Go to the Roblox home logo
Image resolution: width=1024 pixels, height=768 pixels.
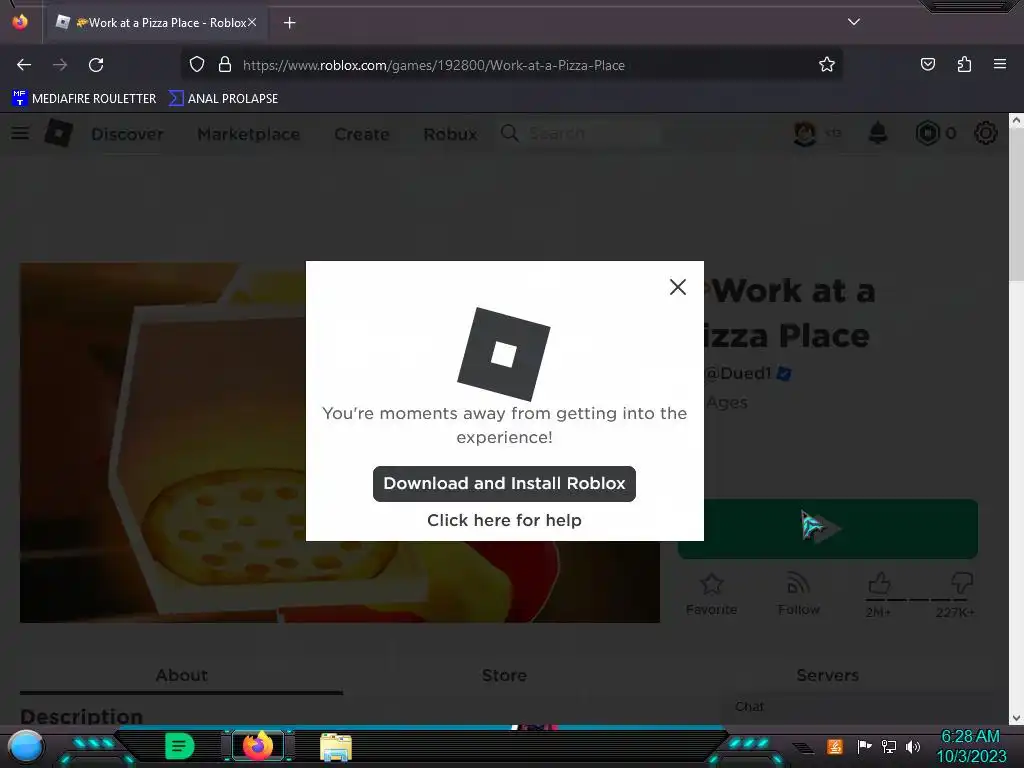(x=59, y=133)
